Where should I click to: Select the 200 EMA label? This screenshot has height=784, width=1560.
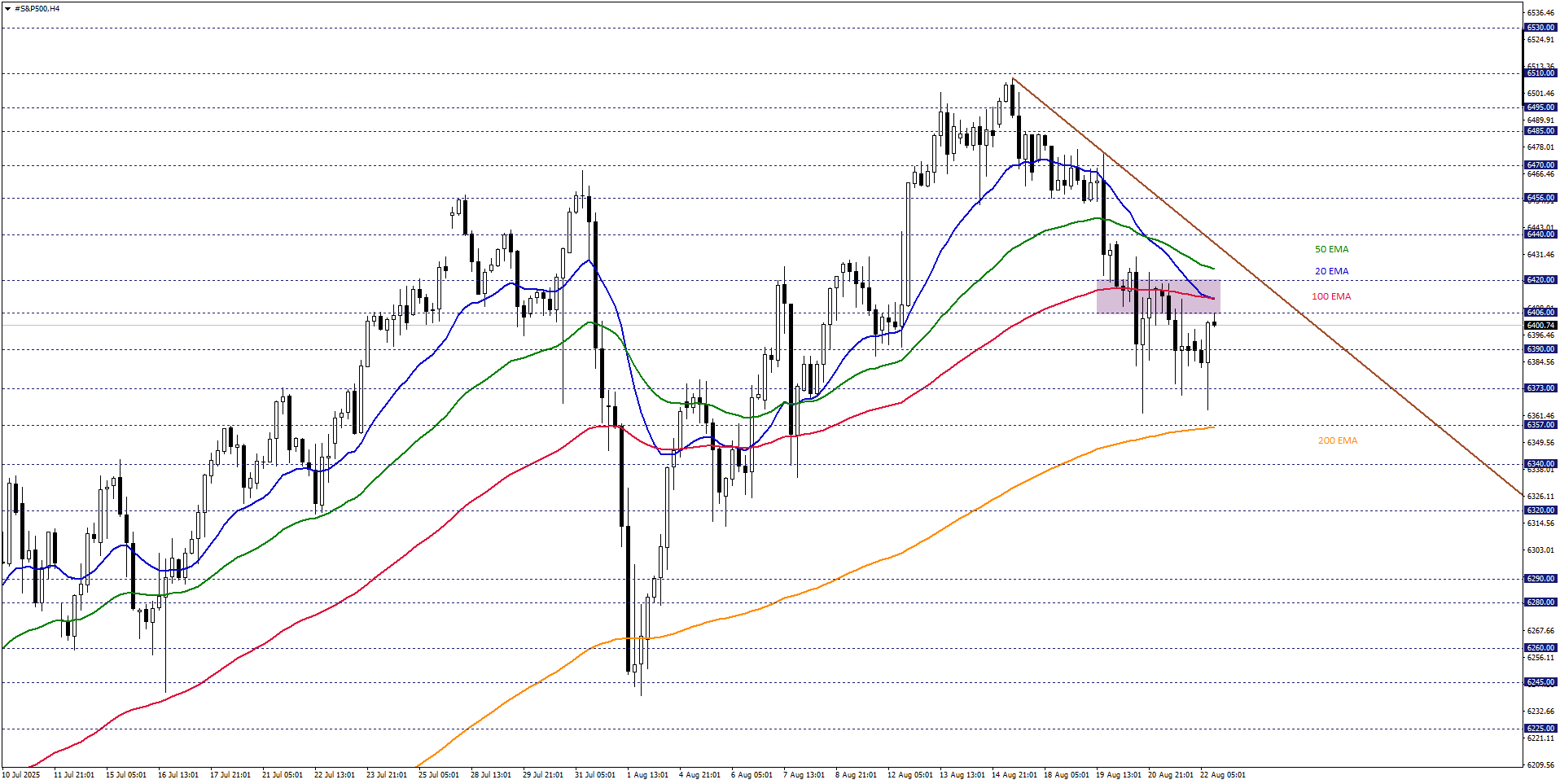1338,440
